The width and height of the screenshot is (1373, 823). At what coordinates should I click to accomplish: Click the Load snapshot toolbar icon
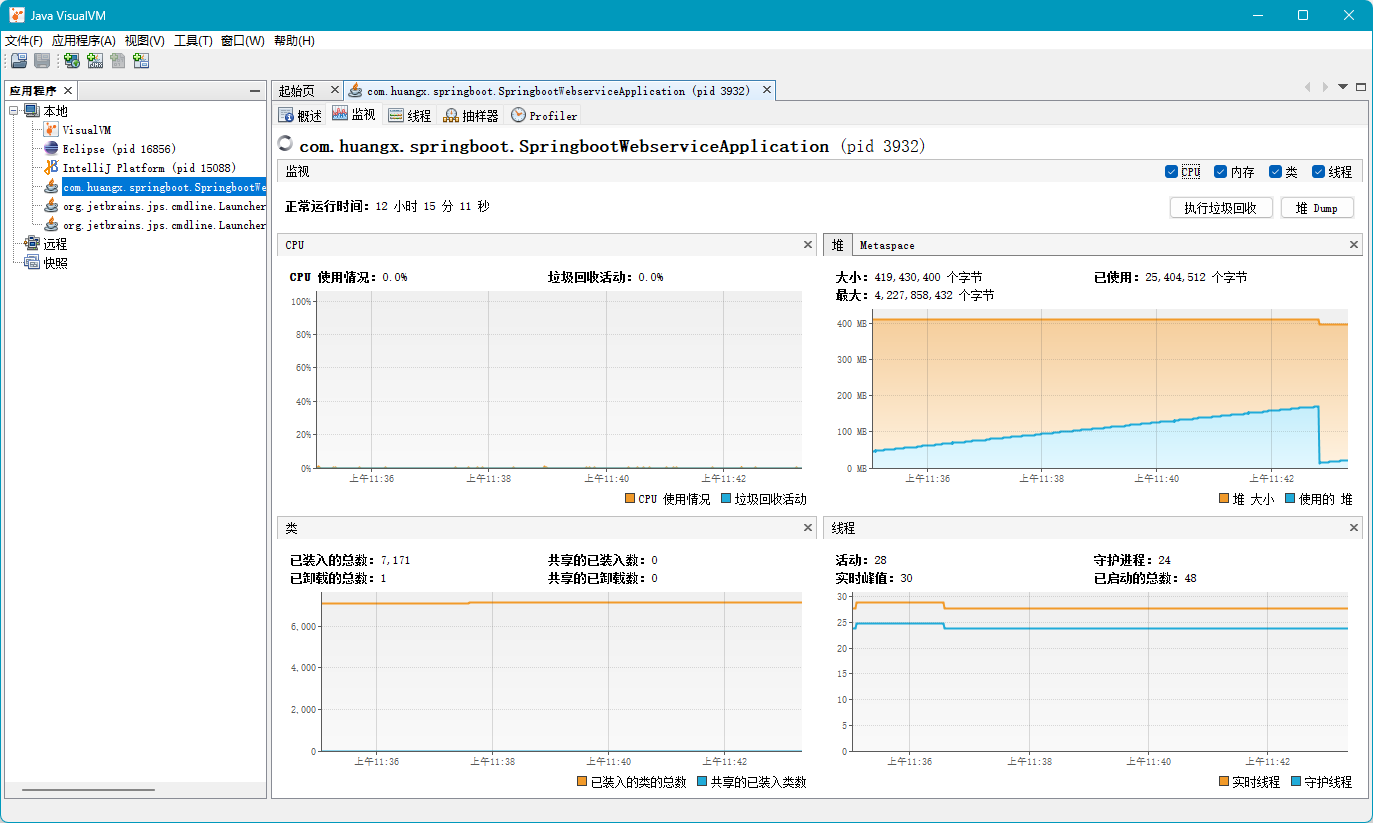click(x=19, y=61)
